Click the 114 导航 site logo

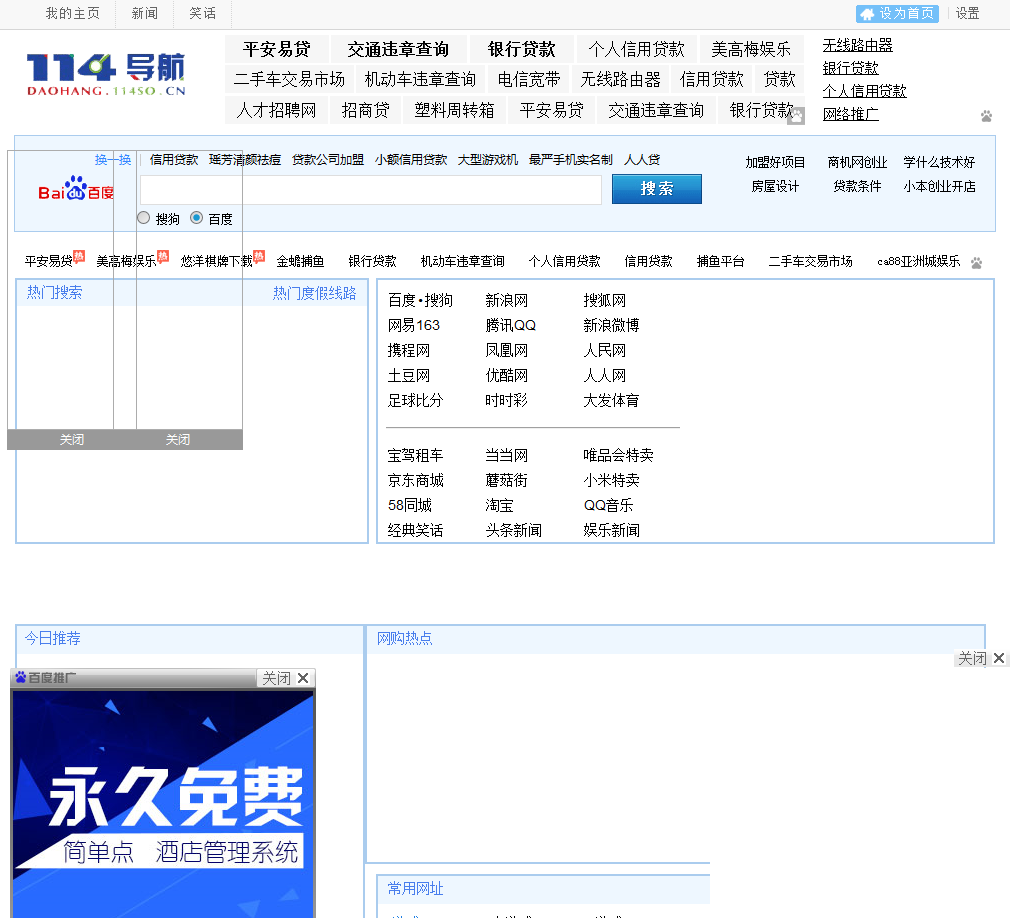pos(106,74)
